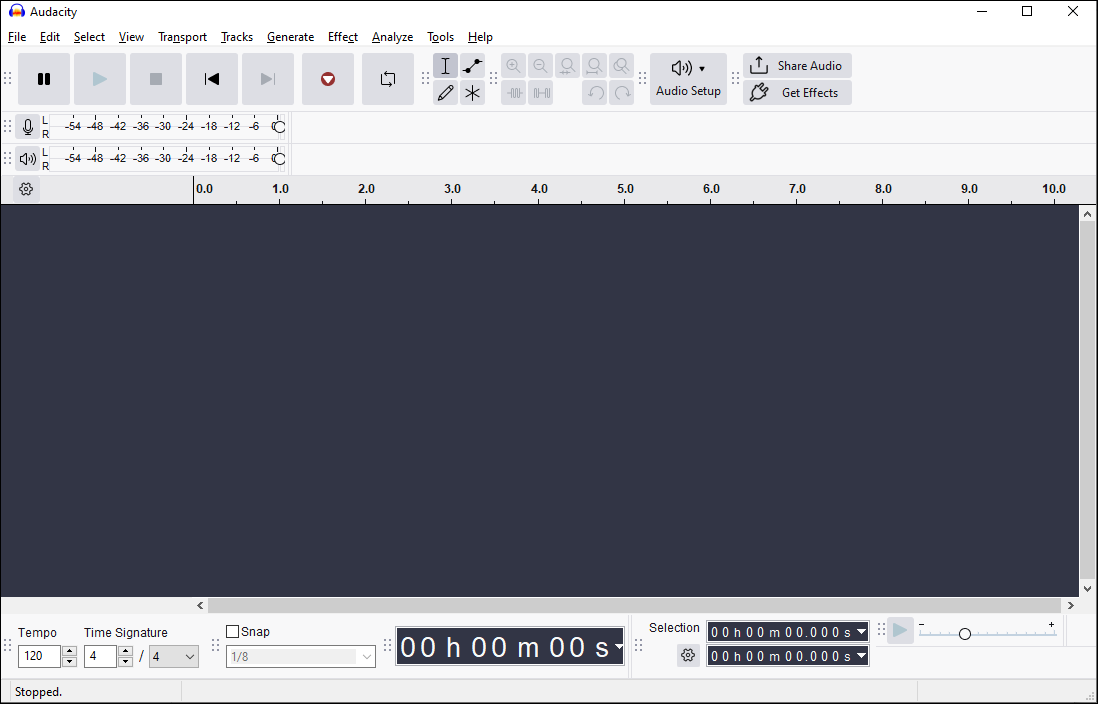
Task: Select the Selection (I-beam) tool
Action: (x=445, y=66)
